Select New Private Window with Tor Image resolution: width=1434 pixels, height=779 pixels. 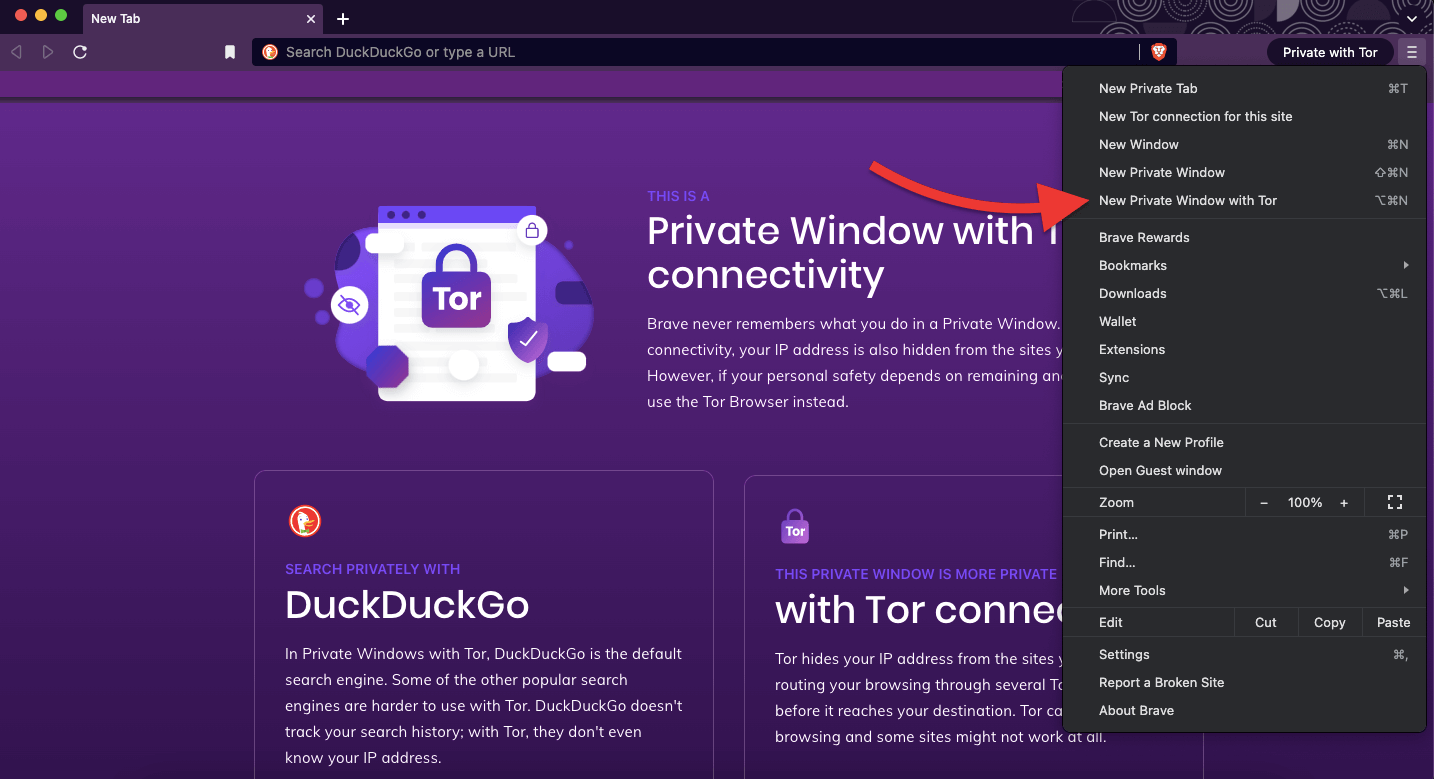pos(1188,200)
